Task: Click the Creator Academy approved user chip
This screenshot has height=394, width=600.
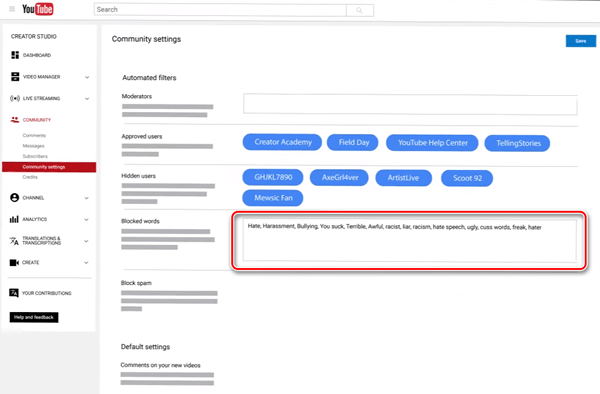Action: pyautogui.click(x=282, y=142)
